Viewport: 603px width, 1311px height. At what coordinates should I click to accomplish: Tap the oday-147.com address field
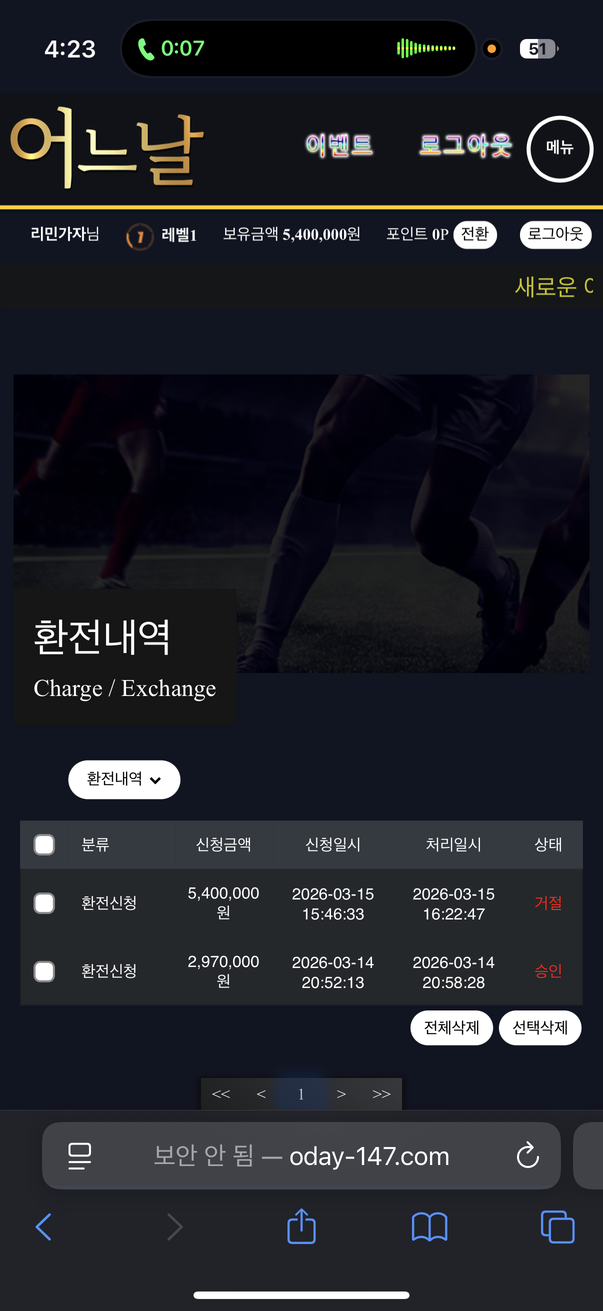pyautogui.click(x=300, y=1157)
